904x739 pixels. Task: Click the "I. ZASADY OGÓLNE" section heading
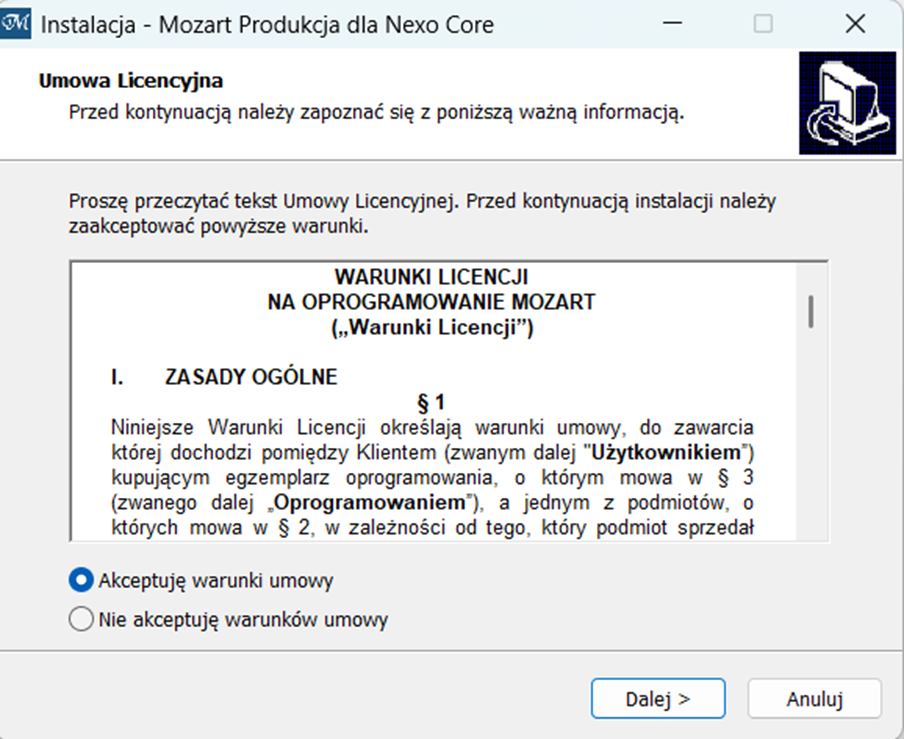pyautogui.click(x=224, y=378)
